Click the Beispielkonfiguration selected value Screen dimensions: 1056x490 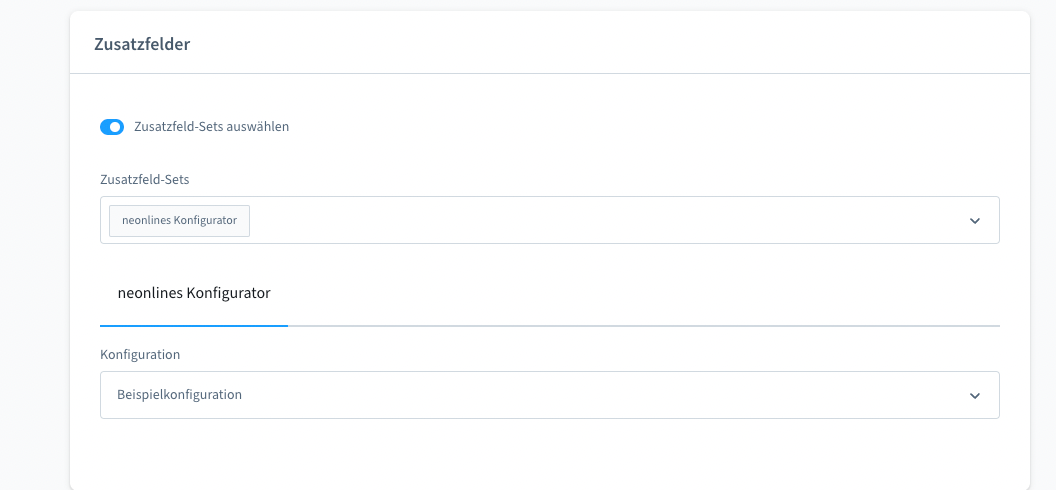pos(180,395)
